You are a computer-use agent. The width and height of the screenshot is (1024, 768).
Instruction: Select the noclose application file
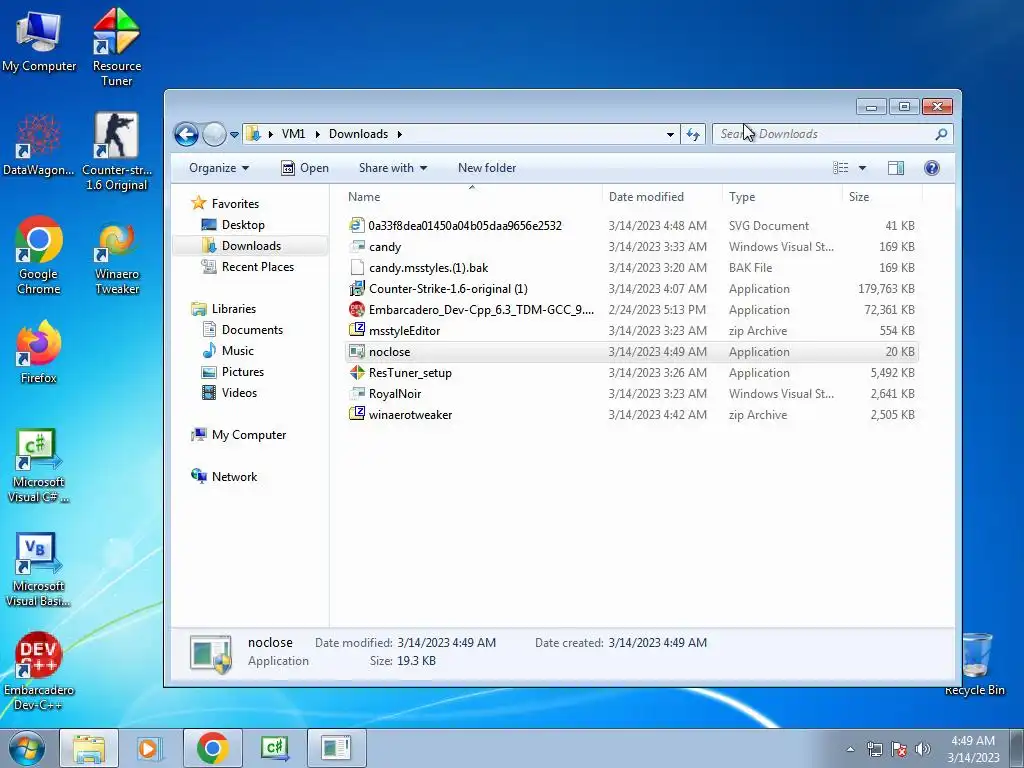[632, 351]
